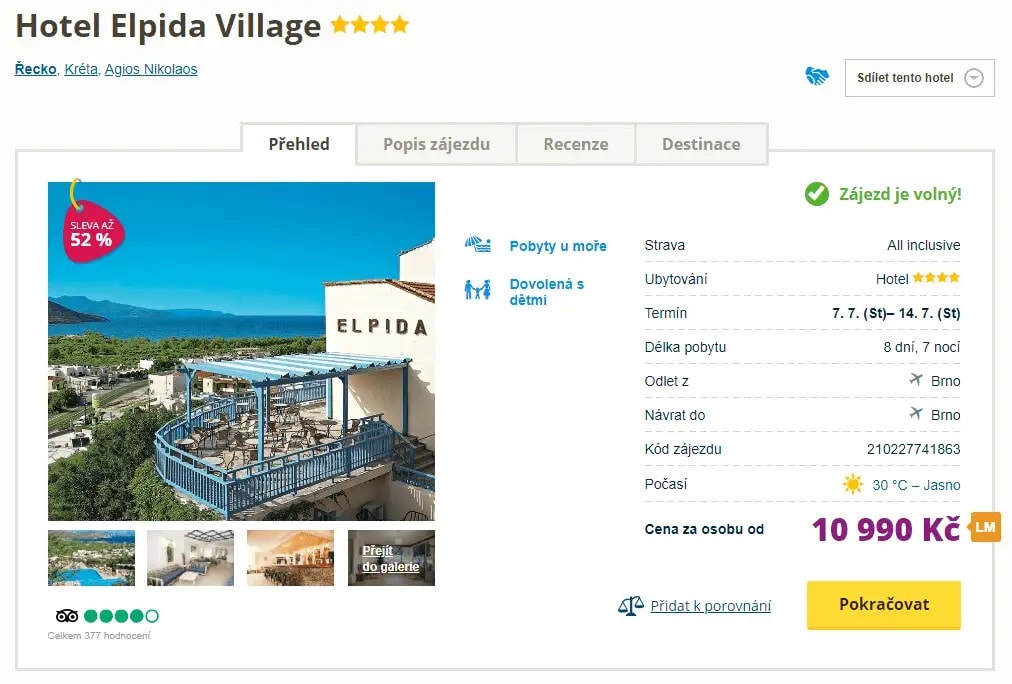Select the Destinace tab

[x=701, y=144]
